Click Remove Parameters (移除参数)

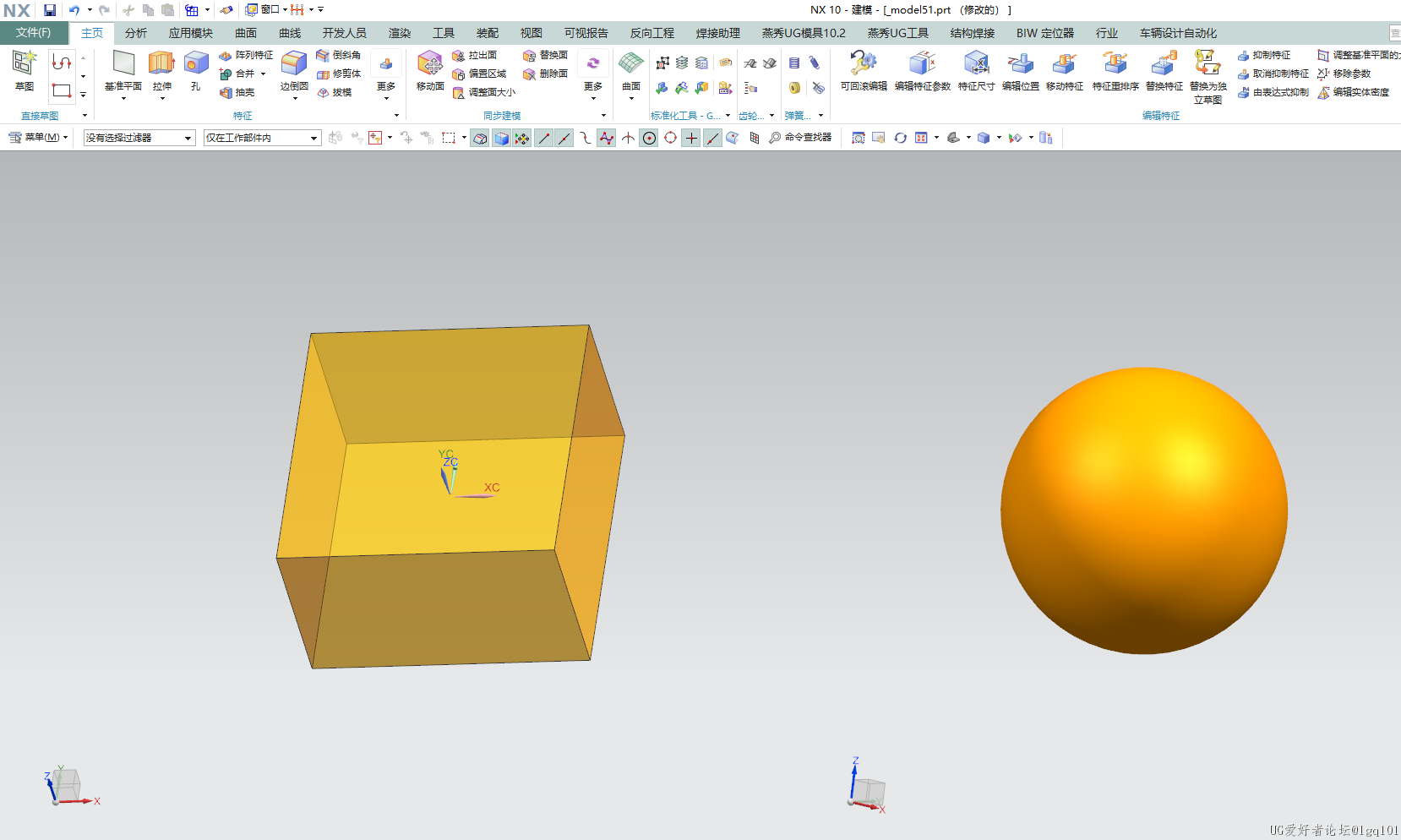[1344, 74]
